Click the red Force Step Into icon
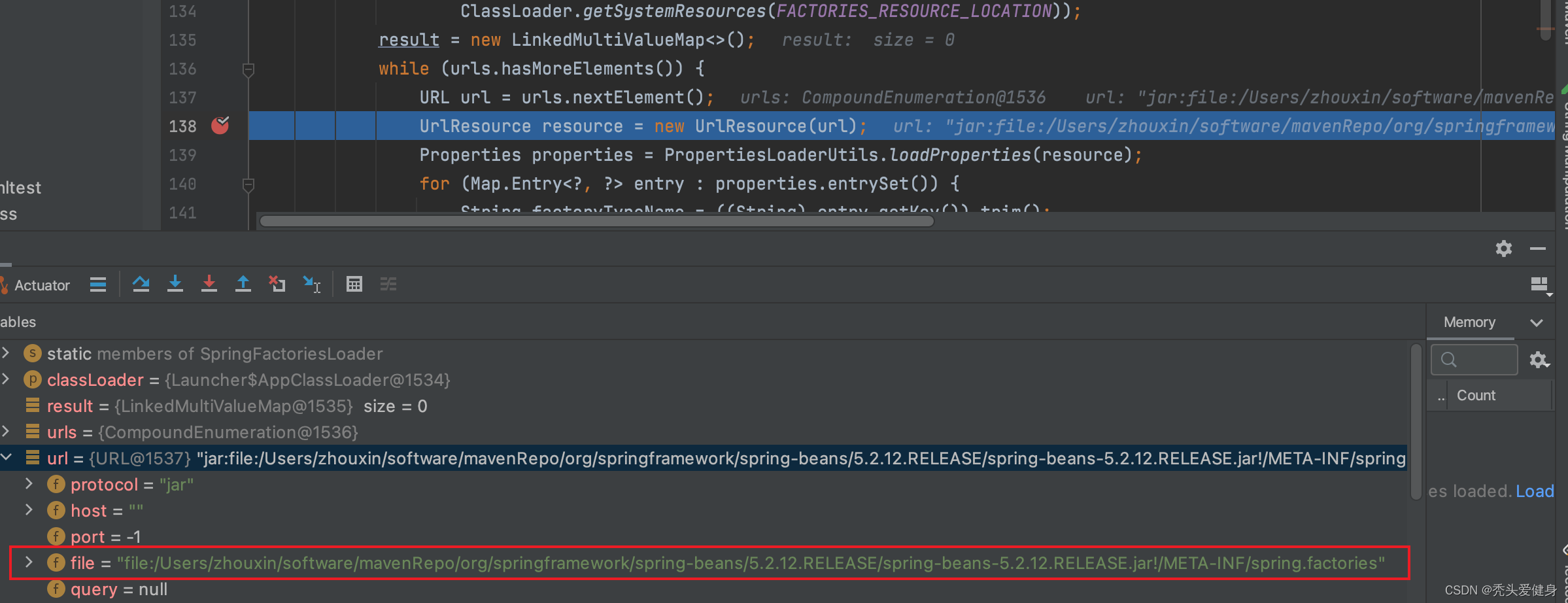Image resolution: width=1568 pixels, height=603 pixels. 209,284
